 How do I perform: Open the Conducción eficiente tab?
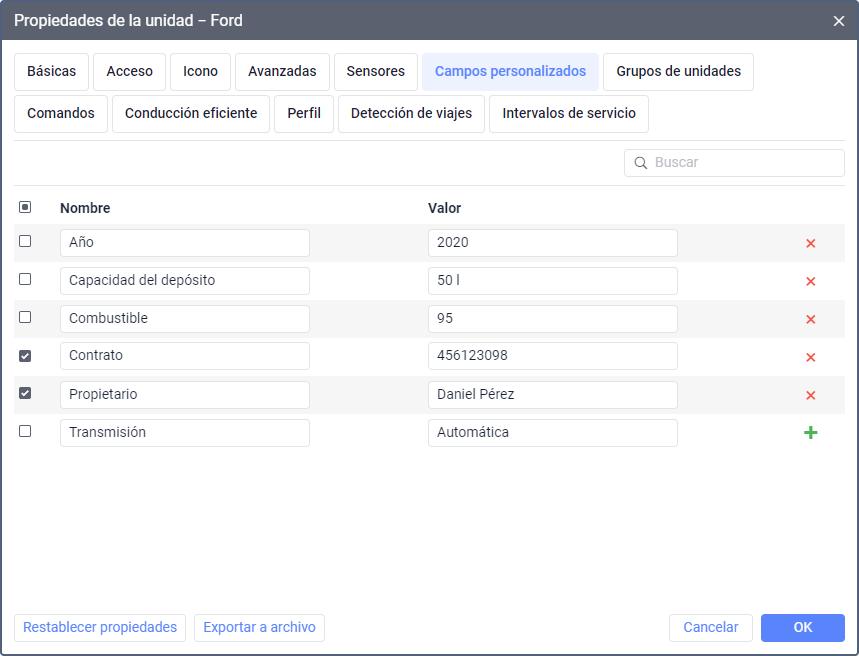coord(191,114)
